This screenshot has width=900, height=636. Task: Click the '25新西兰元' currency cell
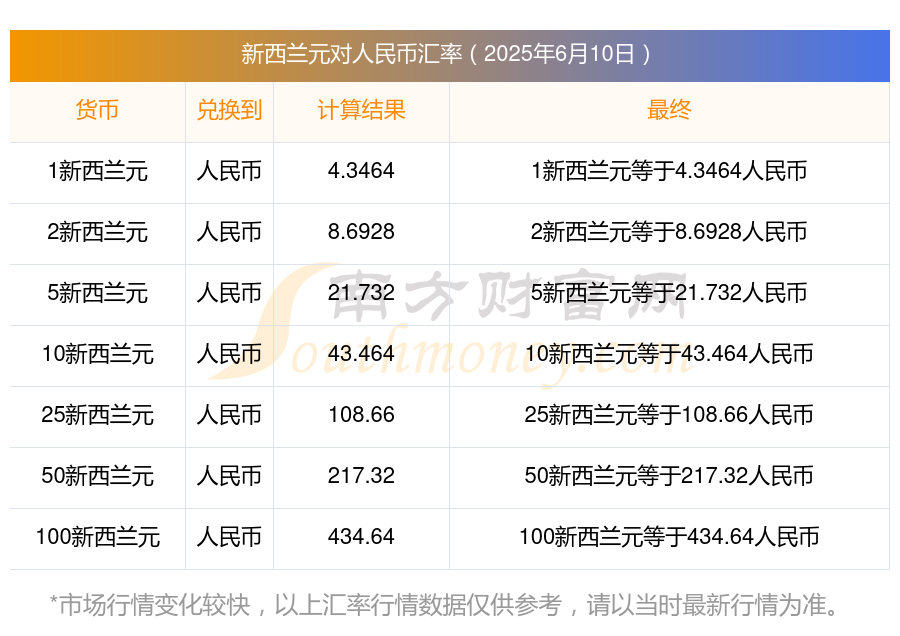[x=98, y=415]
